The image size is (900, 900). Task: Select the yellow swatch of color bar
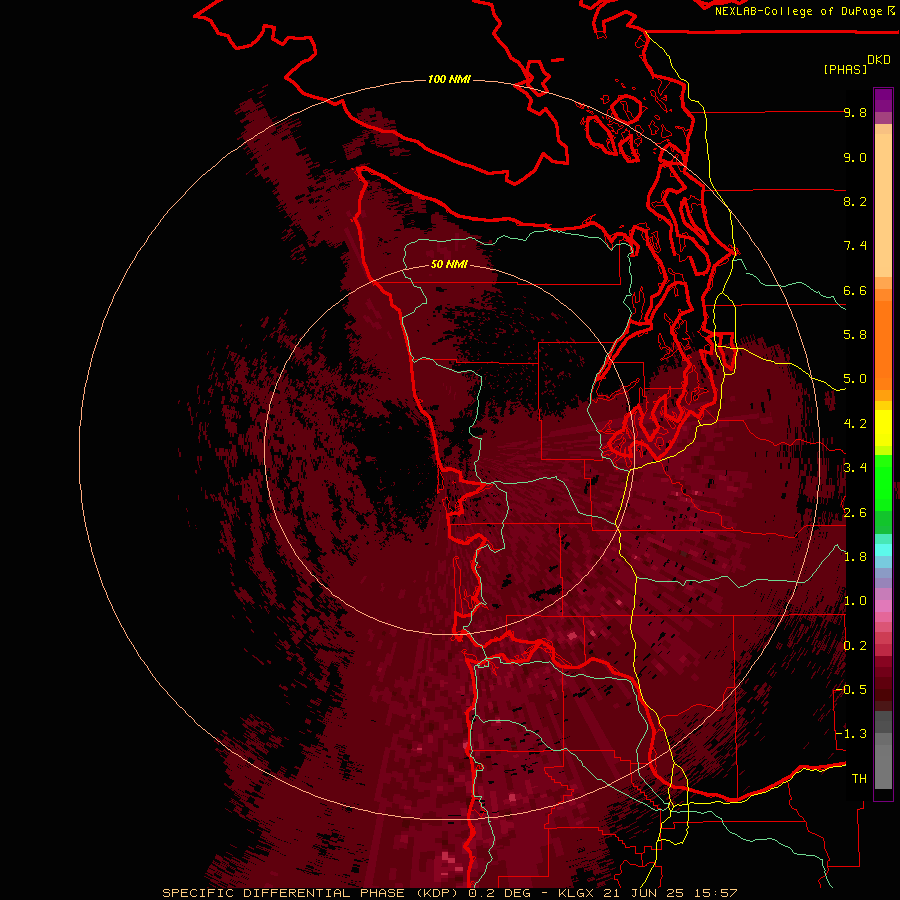[883, 428]
